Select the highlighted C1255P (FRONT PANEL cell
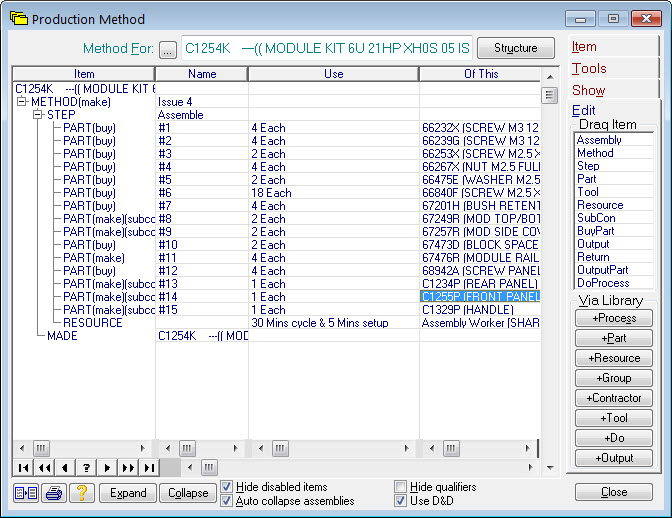This screenshot has height=518, width=672. tap(480, 296)
